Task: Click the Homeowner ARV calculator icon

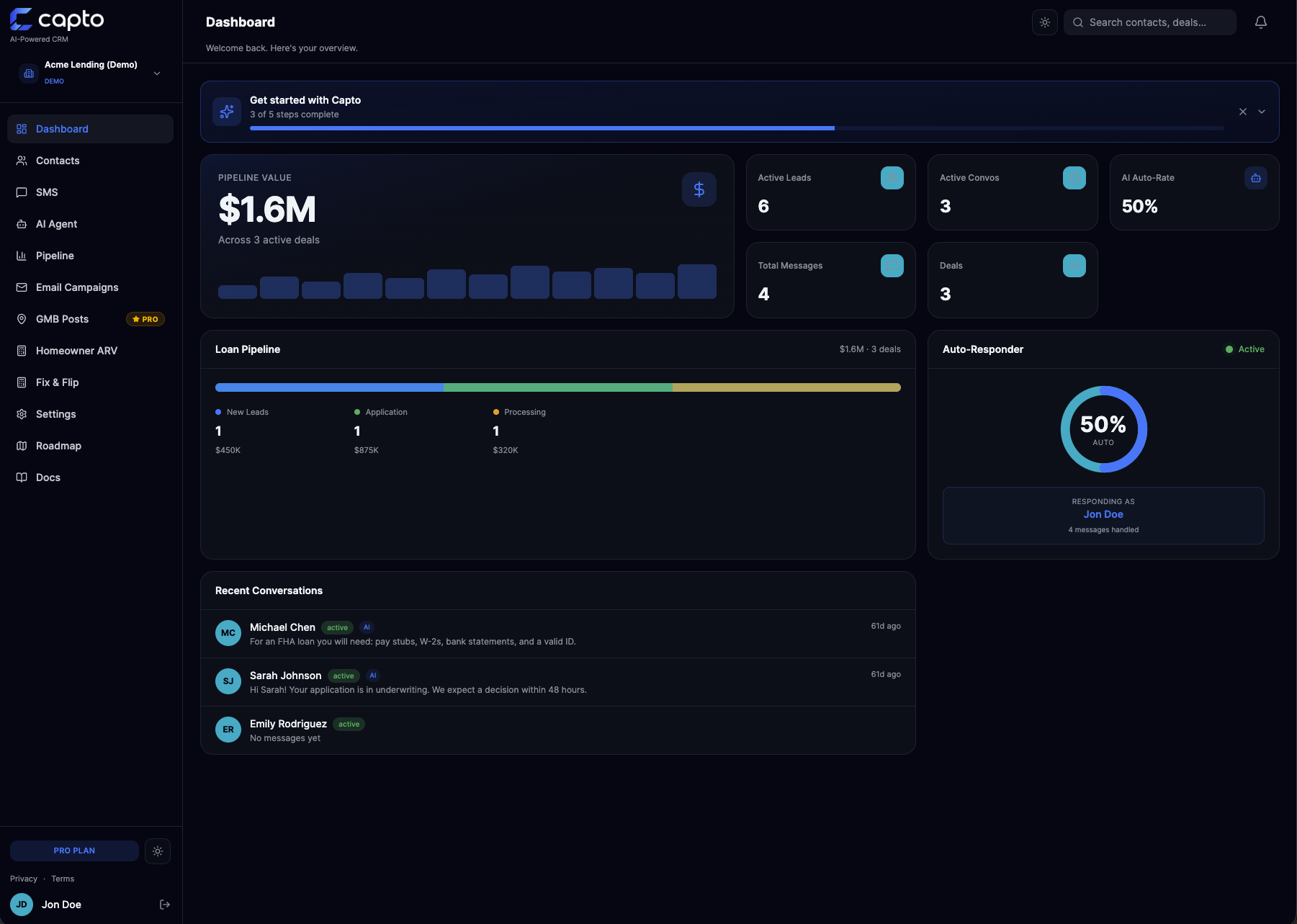Action: (22, 351)
